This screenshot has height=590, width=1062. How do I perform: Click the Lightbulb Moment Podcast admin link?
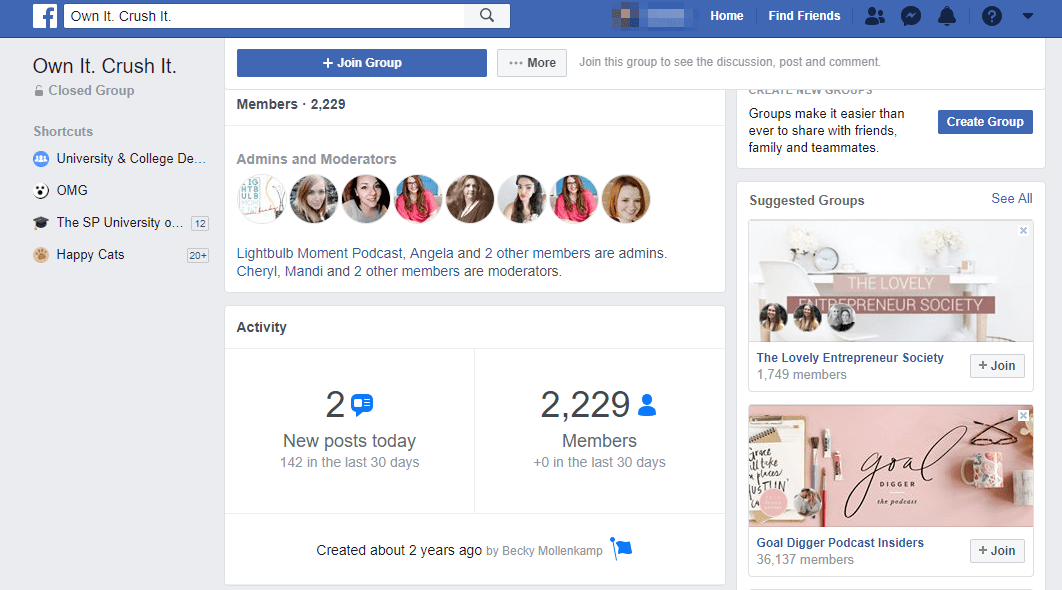[x=319, y=253]
